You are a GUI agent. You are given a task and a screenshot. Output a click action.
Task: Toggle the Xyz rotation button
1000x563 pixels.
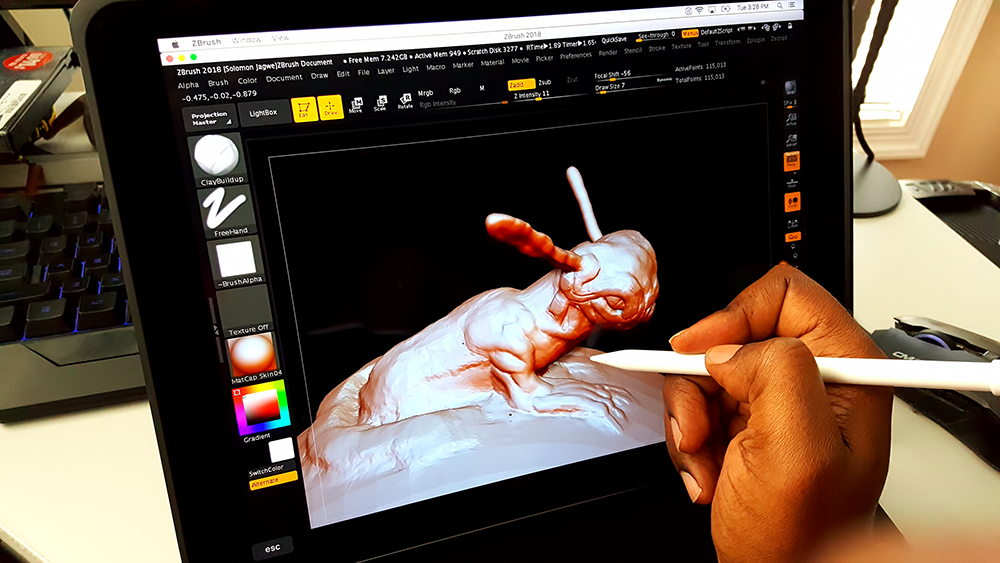pos(793,237)
